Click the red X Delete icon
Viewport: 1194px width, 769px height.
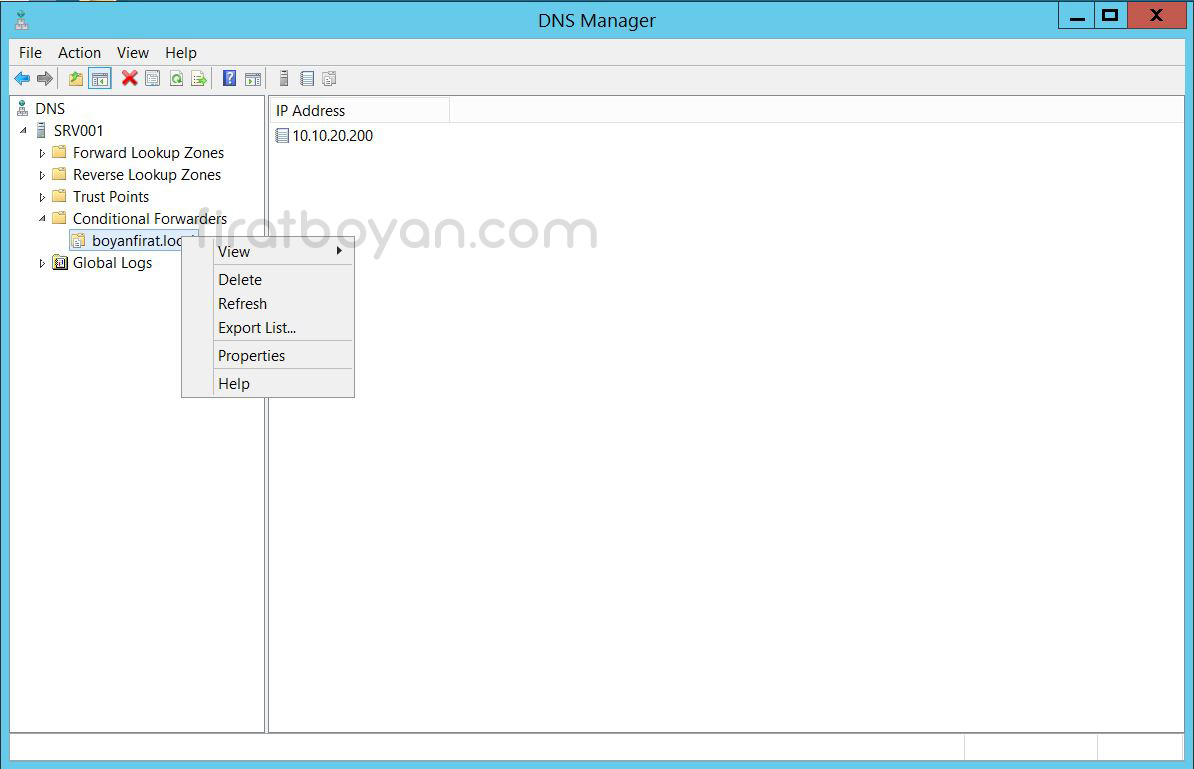coord(129,78)
